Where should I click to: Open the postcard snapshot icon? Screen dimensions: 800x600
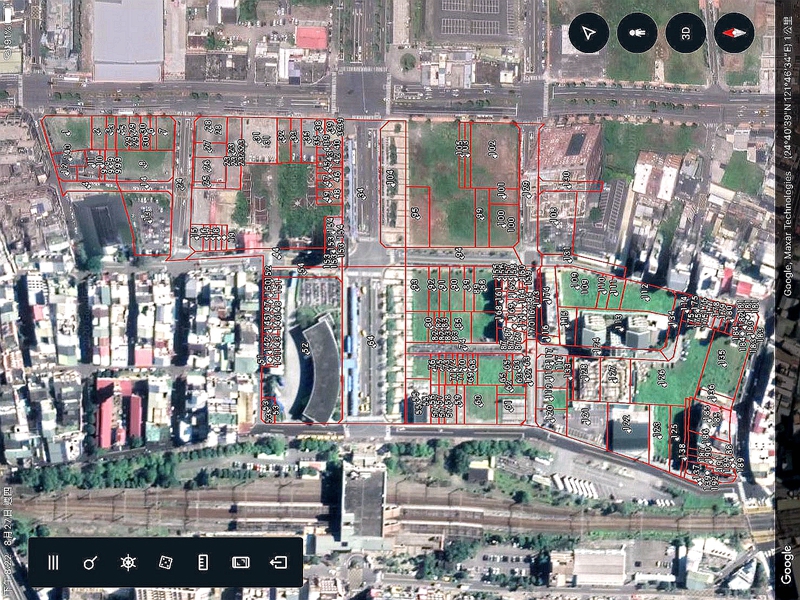pyautogui.click(x=240, y=563)
